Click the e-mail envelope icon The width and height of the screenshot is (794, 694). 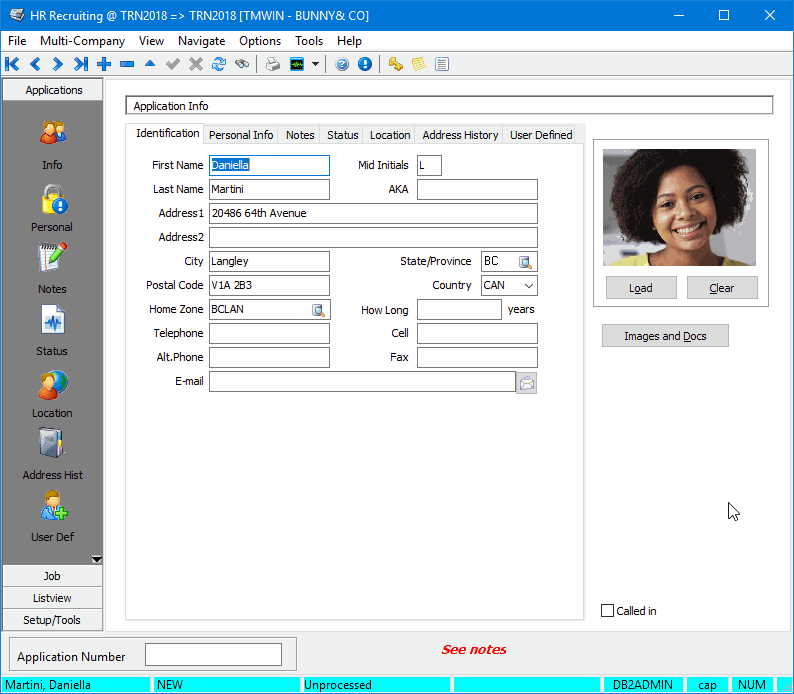[x=526, y=382]
